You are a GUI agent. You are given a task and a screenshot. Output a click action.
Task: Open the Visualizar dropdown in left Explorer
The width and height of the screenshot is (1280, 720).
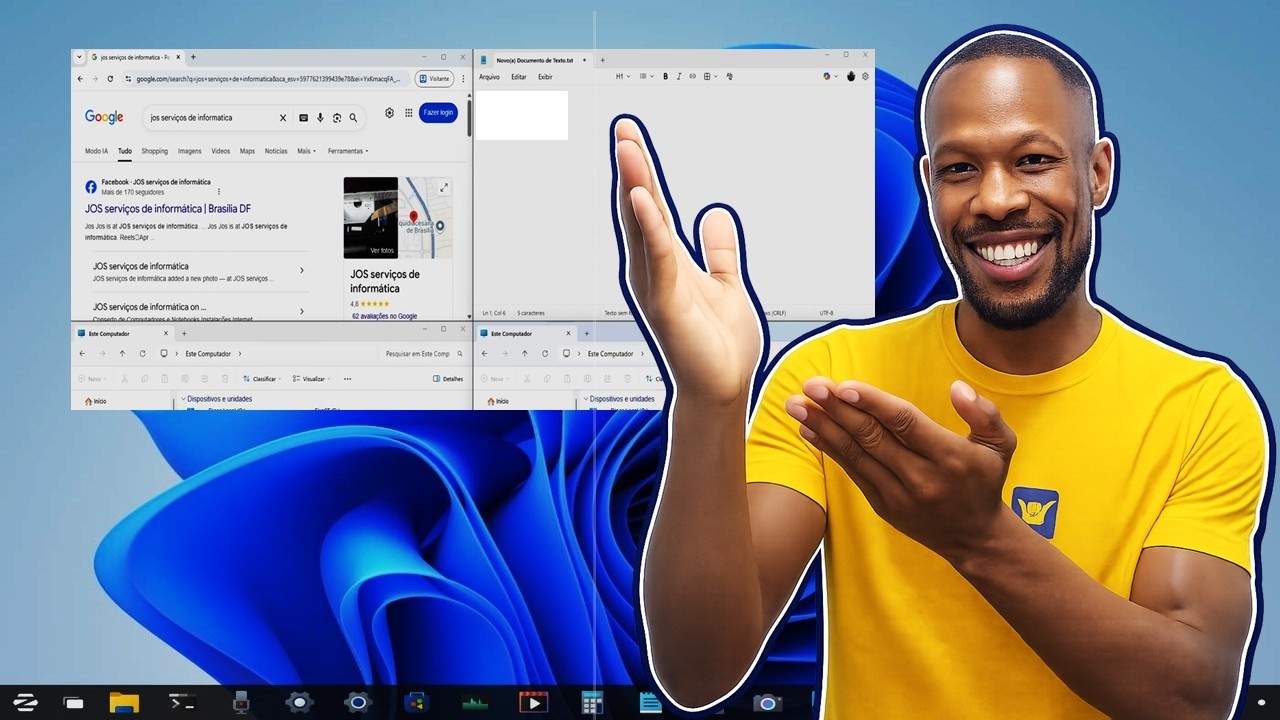click(313, 379)
